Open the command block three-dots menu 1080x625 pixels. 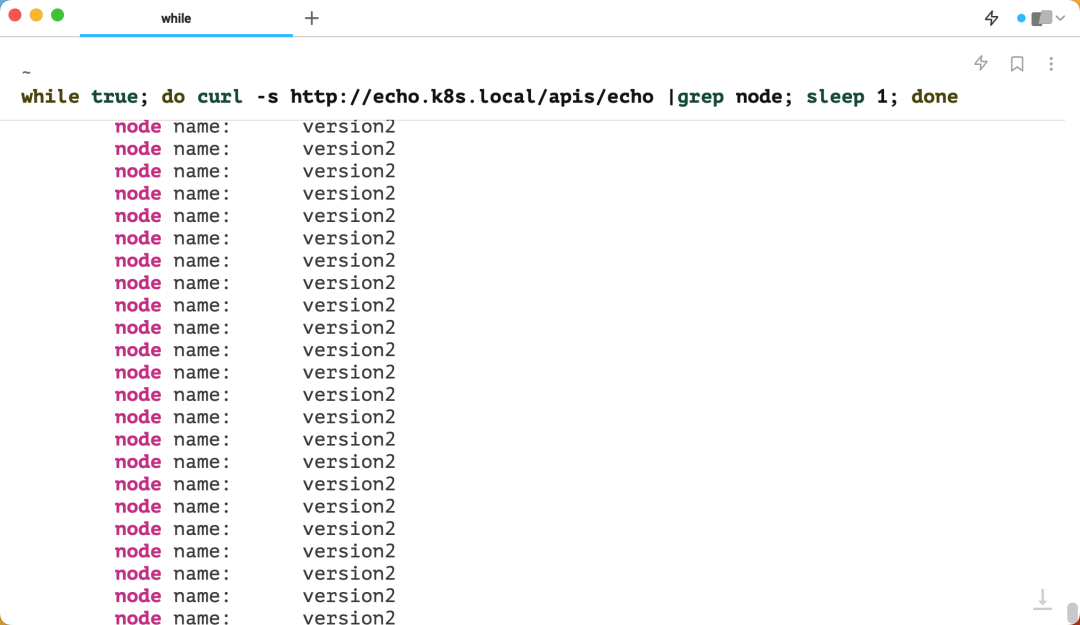click(x=1051, y=63)
